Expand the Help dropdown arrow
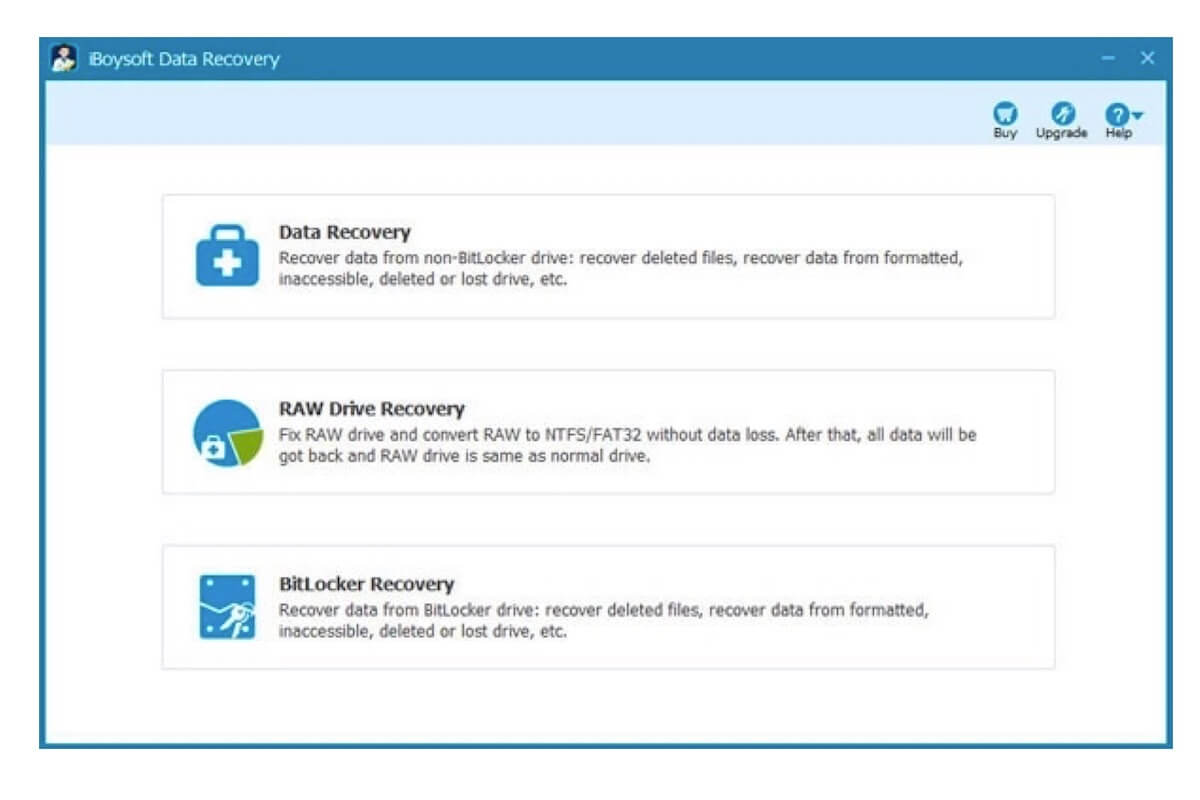The height and width of the screenshot is (800, 1200). click(x=1137, y=113)
